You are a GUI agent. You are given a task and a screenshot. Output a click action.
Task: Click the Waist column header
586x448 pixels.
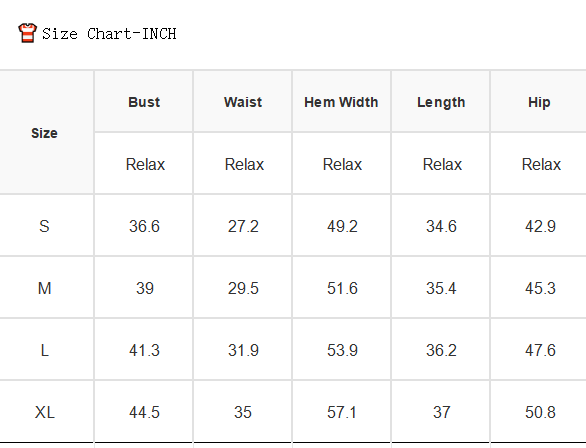243,102
